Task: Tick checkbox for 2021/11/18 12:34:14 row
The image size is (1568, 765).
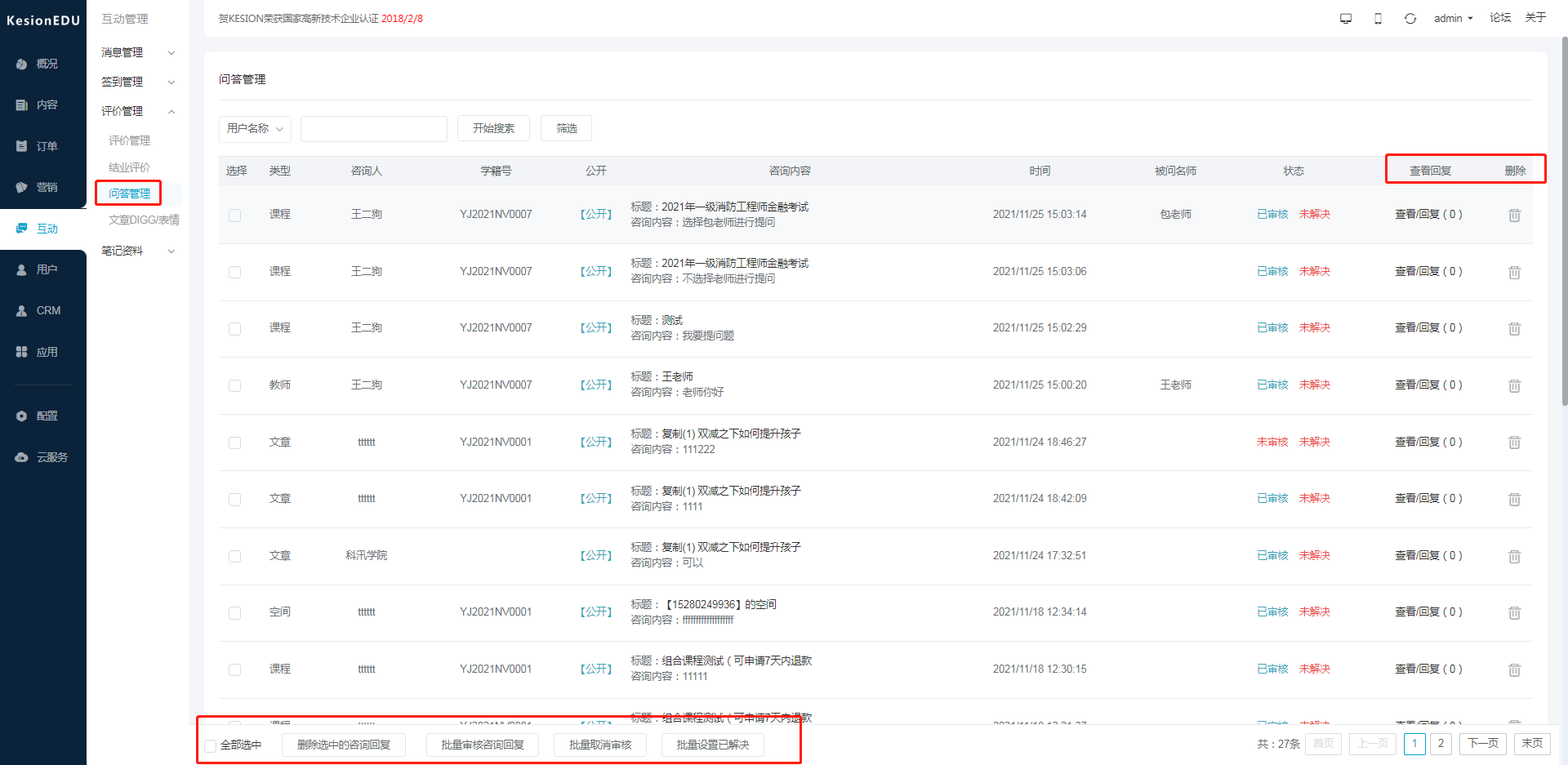Action: (x=235, y=613)
